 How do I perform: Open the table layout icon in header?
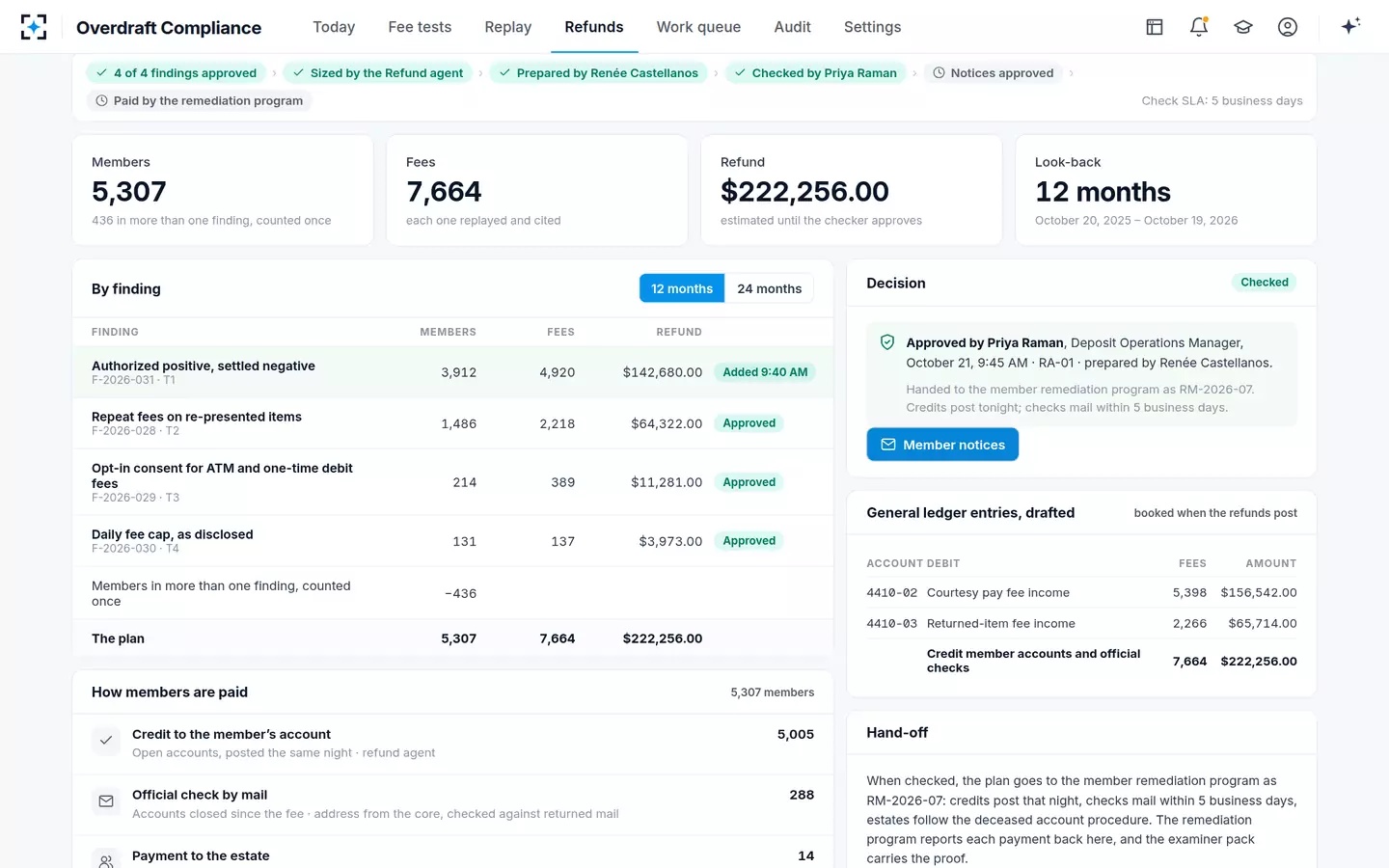tap(1155, 27)
